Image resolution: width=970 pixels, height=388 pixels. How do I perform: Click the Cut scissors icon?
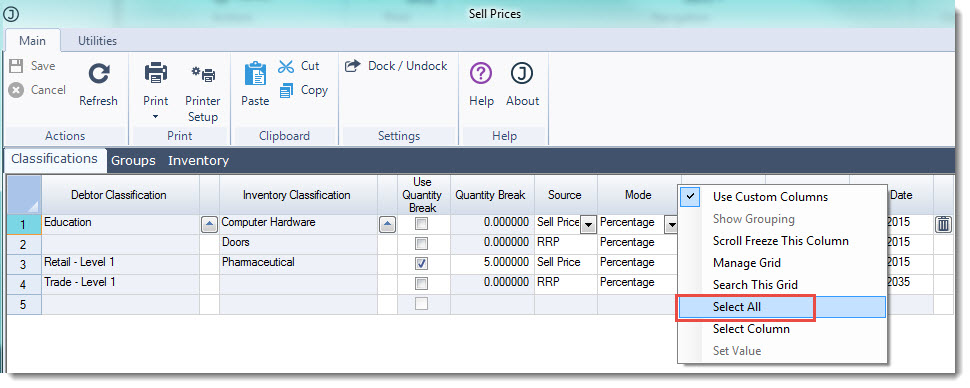(286, 66)
